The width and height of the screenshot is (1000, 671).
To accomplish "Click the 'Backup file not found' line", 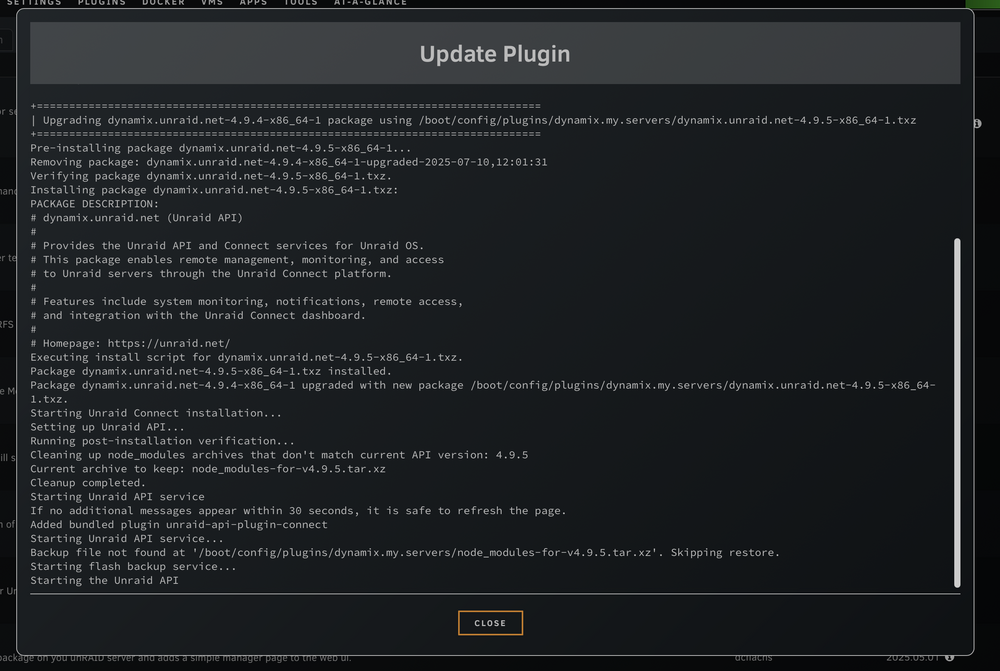I will pos(405,553).
